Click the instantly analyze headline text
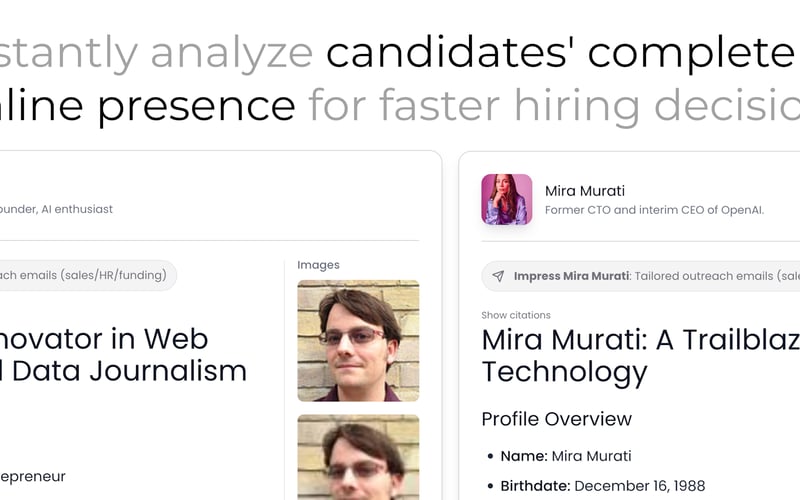800x500 pixels. (156, 53)
